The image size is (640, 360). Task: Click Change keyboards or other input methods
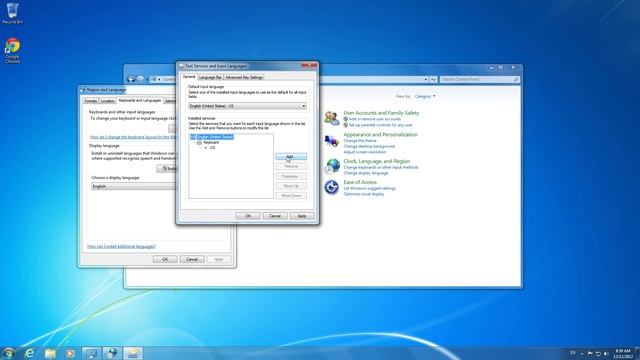coord(381,167)
